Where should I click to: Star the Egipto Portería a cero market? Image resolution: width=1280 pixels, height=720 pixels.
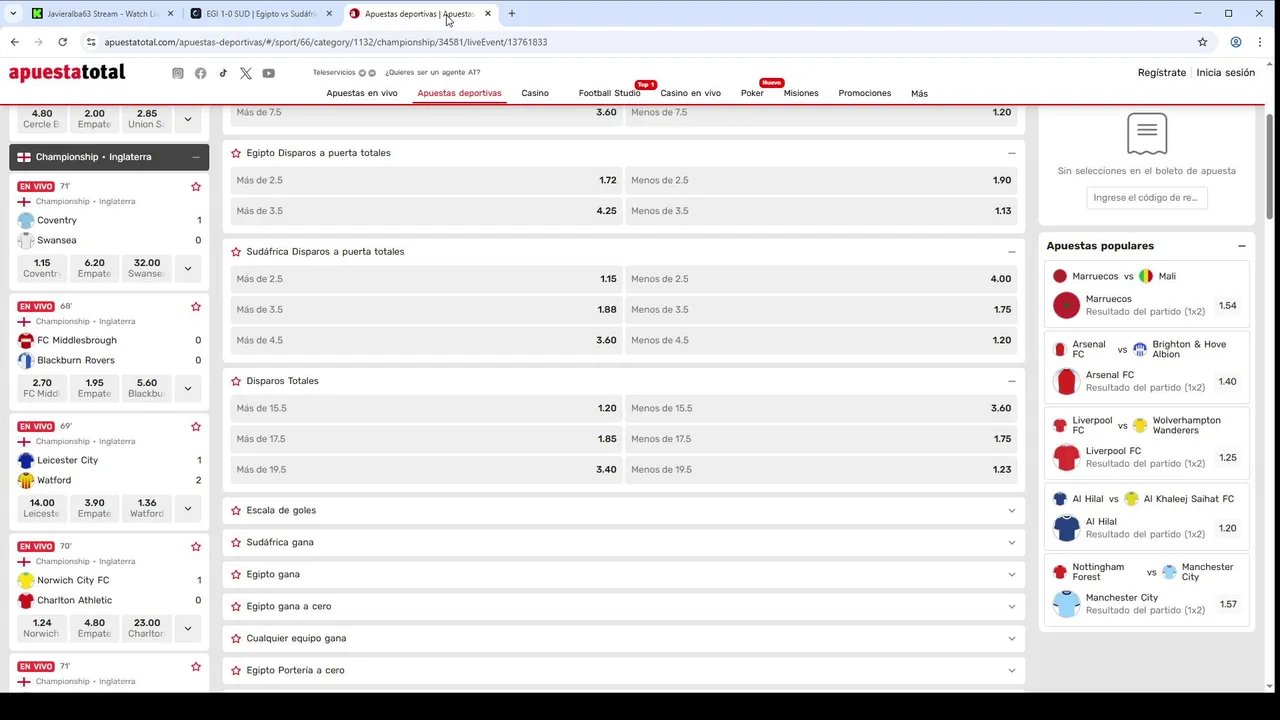pyautogui.click(x=236, y=670)
